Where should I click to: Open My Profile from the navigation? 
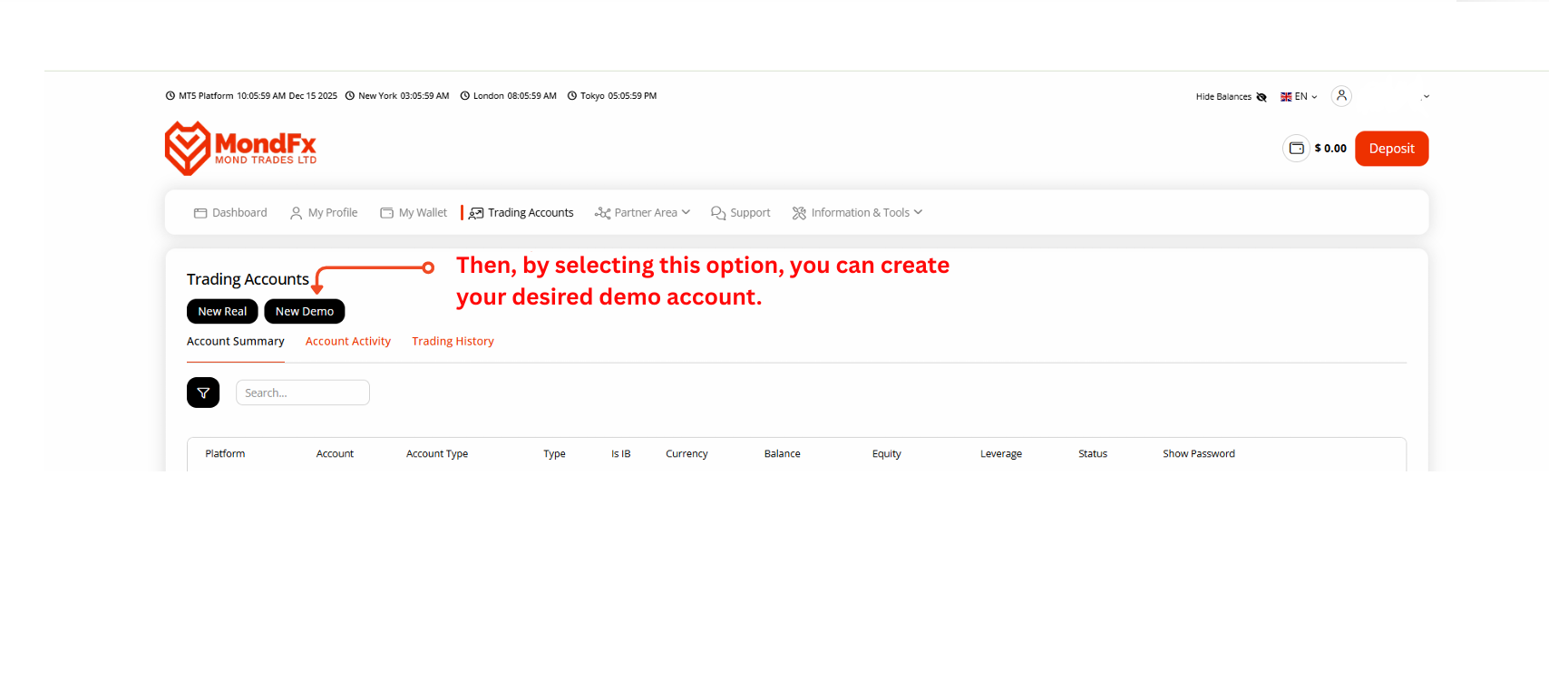324,213
